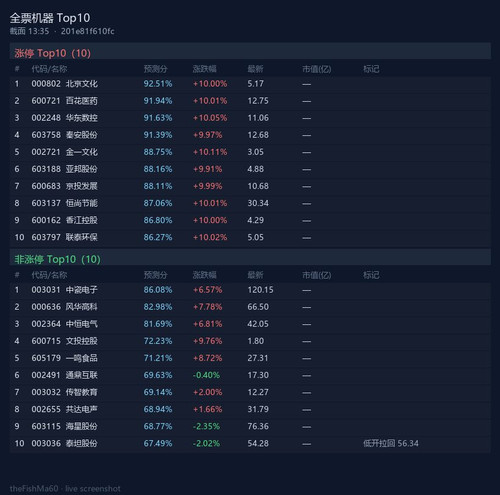Click the +10.02% change value
This screenshot has width=500, height=495.
(210, 237)
